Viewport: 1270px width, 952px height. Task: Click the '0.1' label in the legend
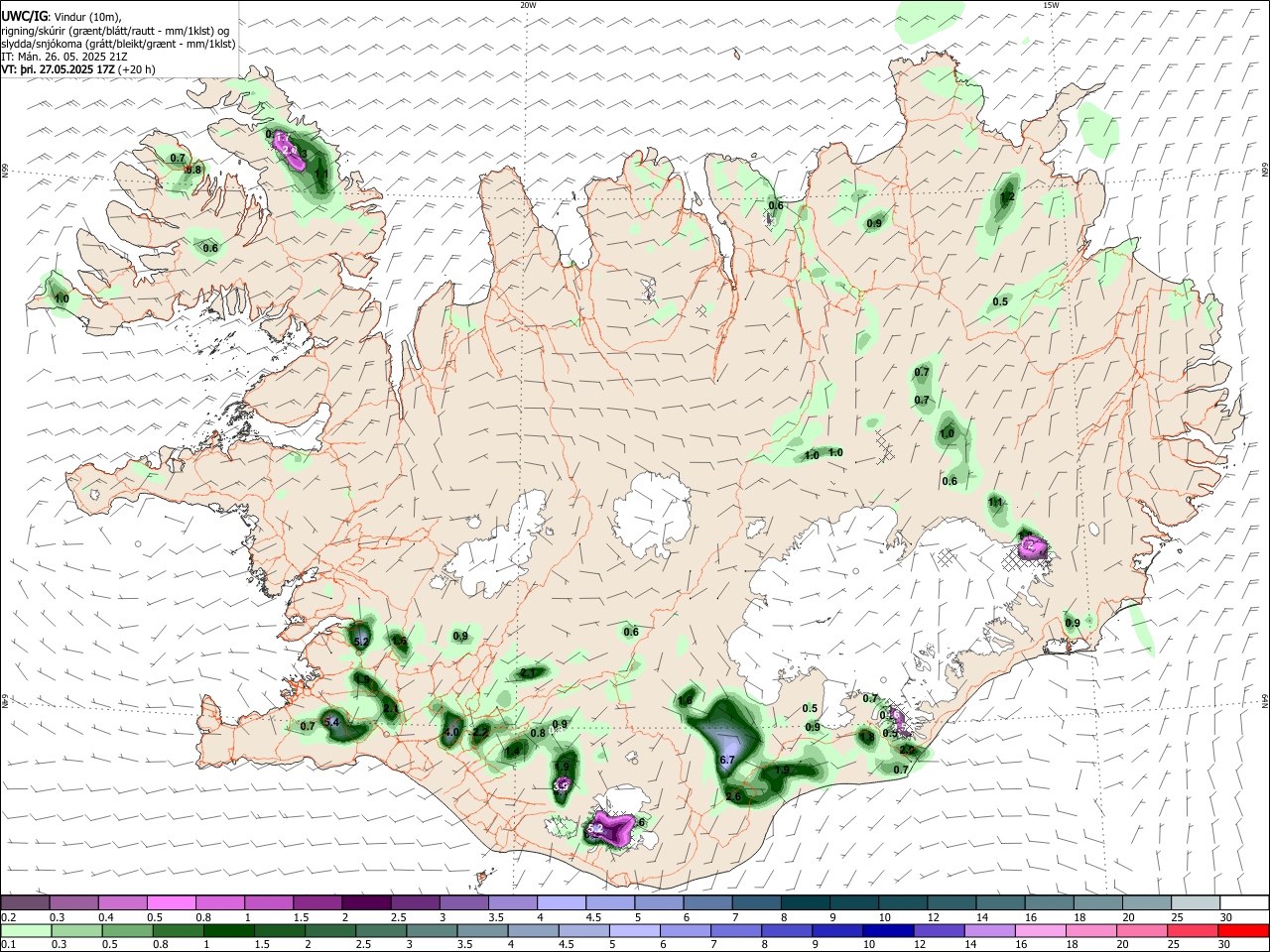click(x=8, y=945)
